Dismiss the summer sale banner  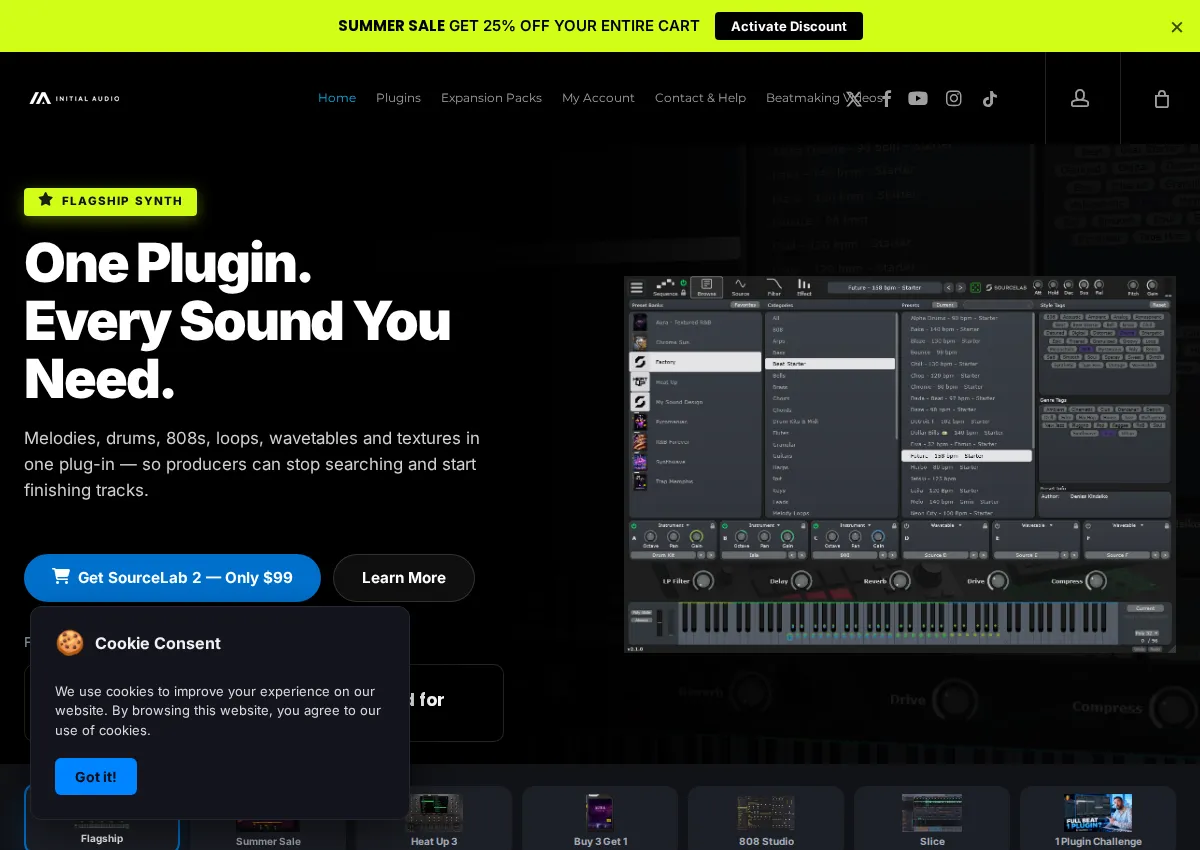pos(1177,27)
